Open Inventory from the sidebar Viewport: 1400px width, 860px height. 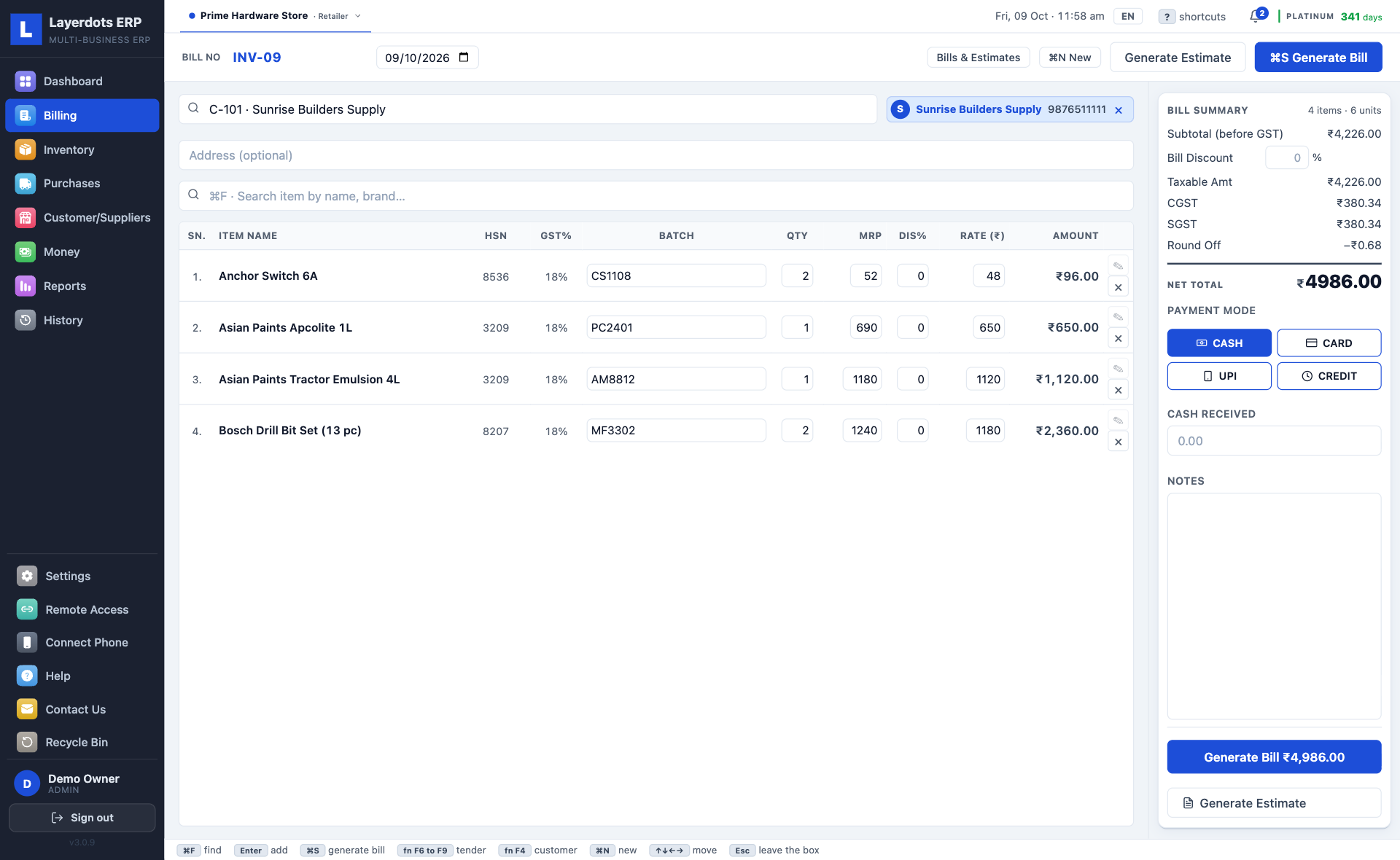point(82,149)
